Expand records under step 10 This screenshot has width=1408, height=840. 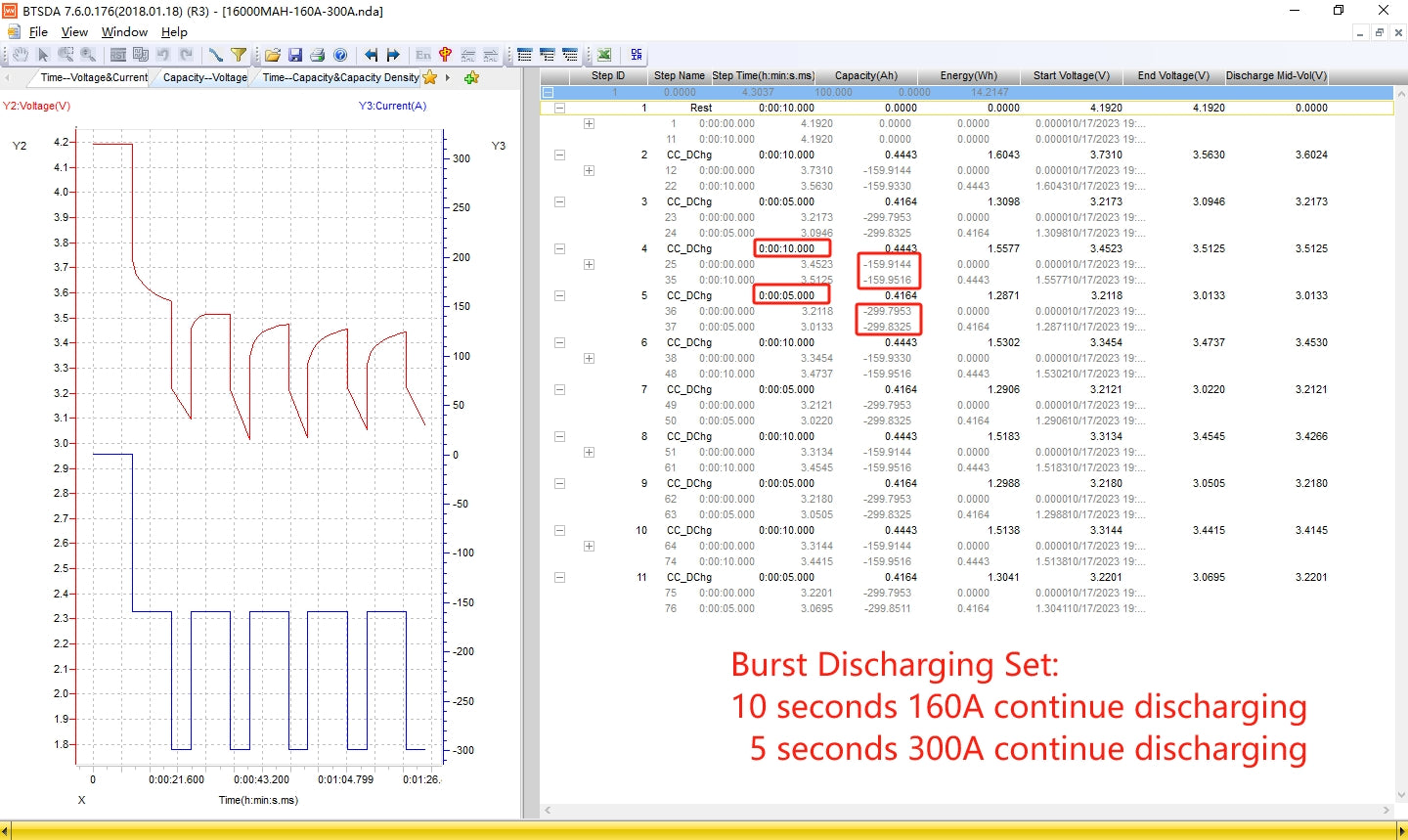[589, 546]
